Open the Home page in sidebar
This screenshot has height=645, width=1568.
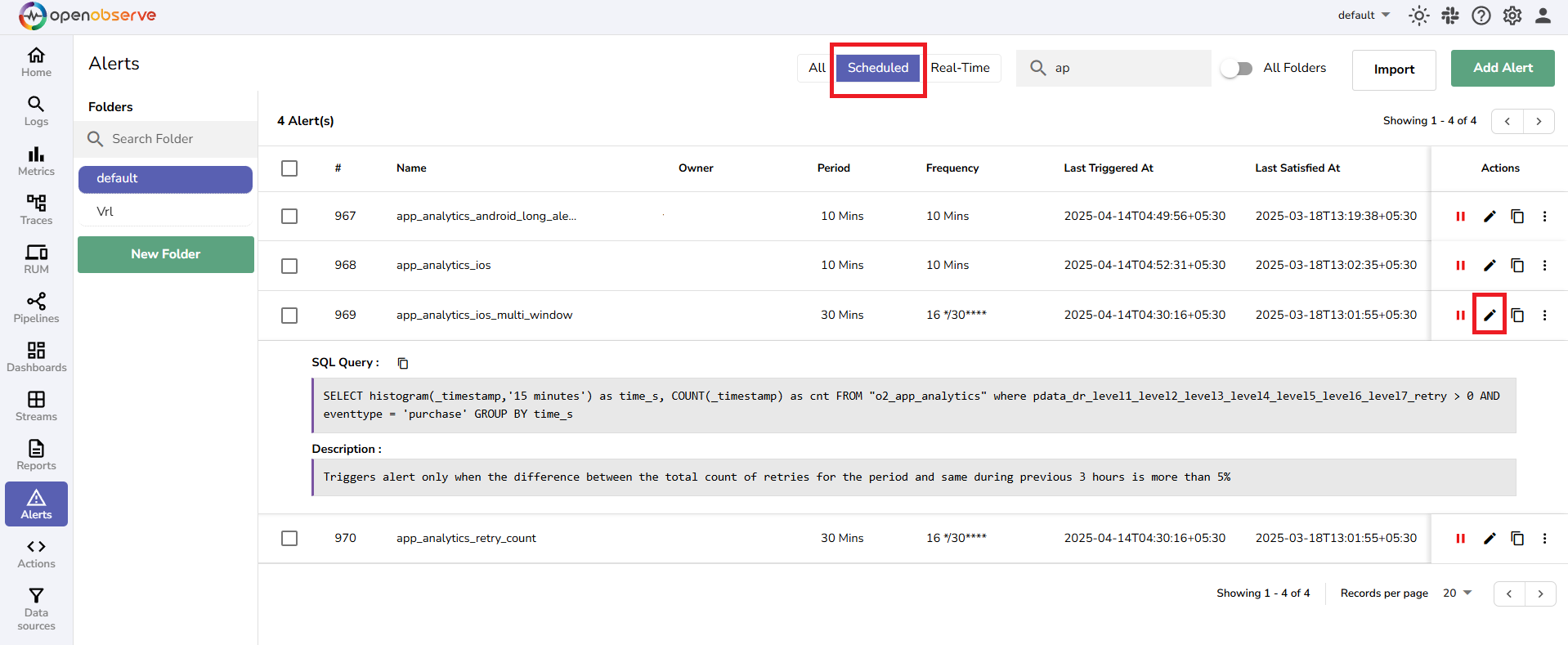click(x=36, y=62)
